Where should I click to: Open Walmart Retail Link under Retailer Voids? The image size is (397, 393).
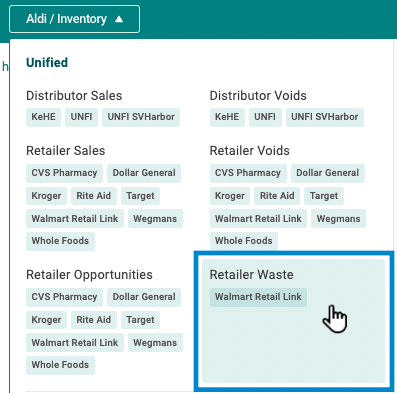pyautogui.click(x=258, y=219)
